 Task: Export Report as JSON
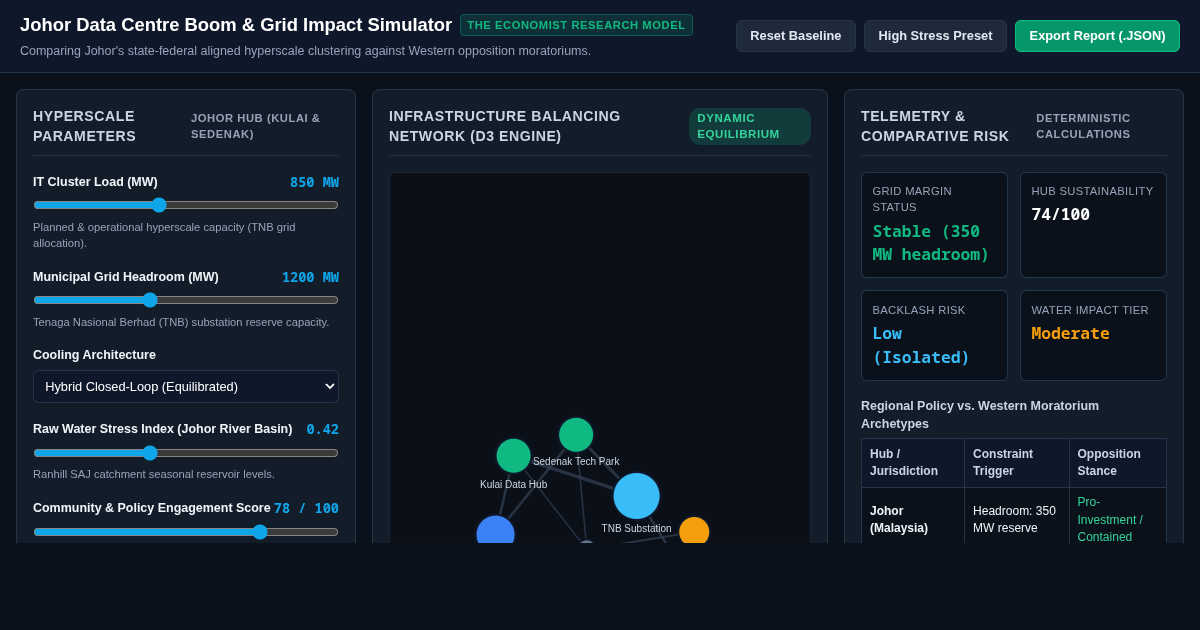pos(1097,36)
